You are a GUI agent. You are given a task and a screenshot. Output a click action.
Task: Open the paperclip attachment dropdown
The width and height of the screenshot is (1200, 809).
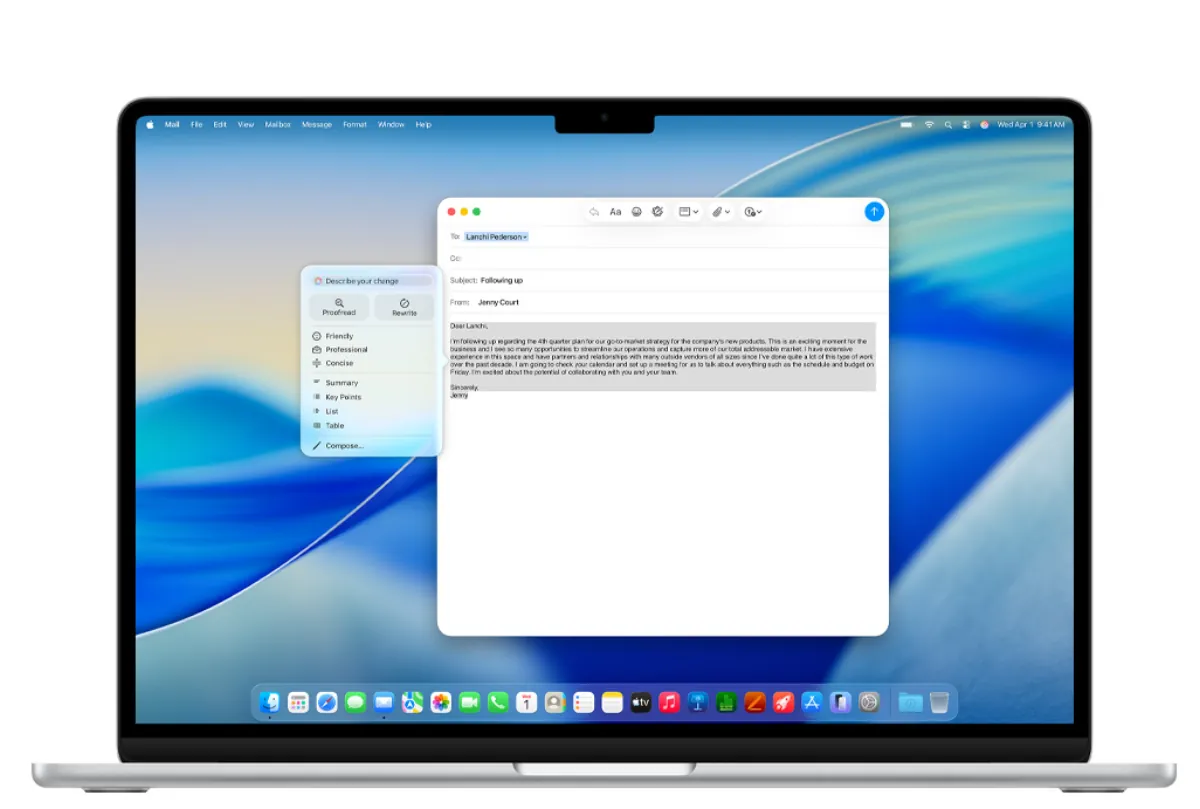[x=721, y=212]
